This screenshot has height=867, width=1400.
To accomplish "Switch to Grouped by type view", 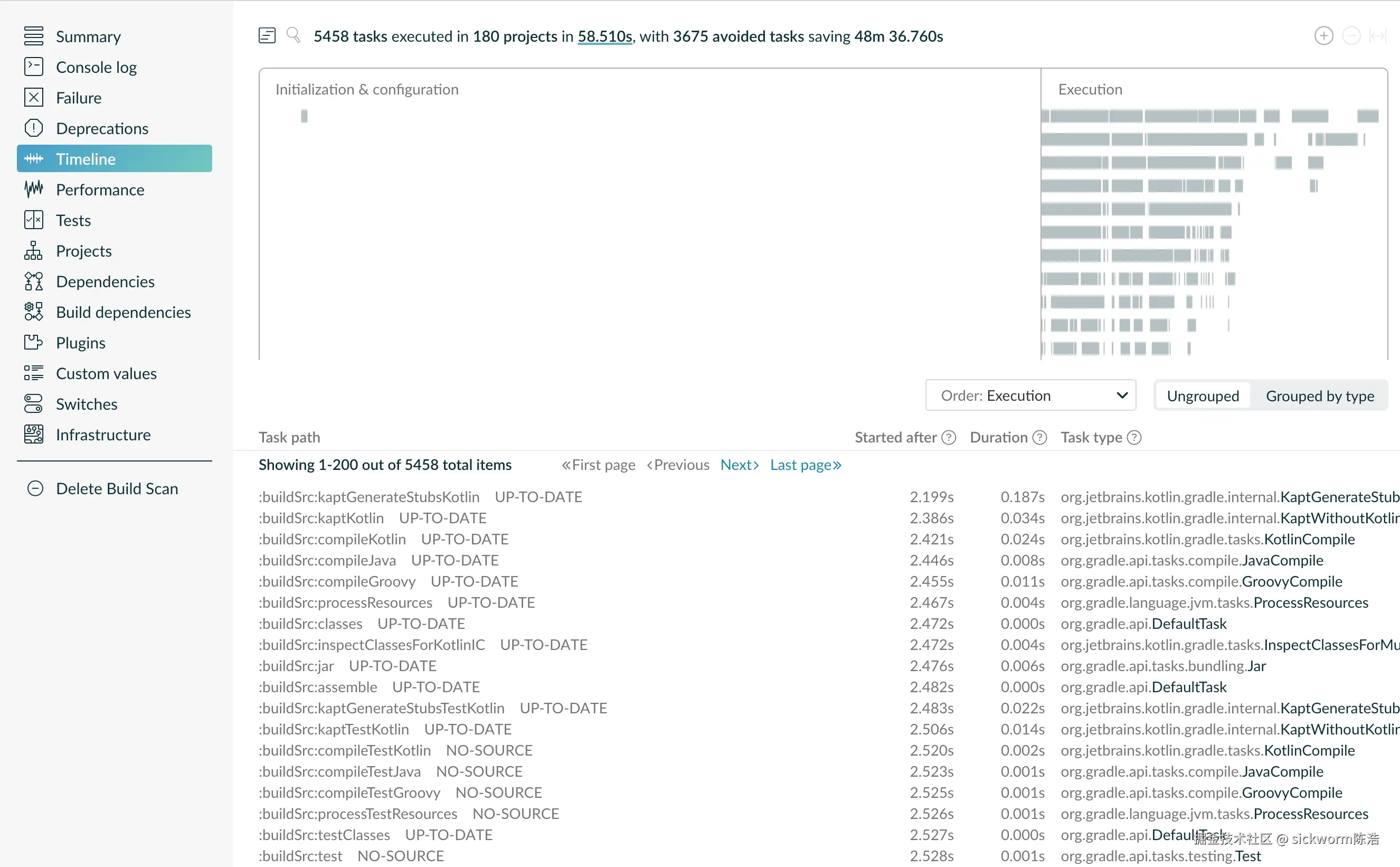I will click(x=1319, y=395).
